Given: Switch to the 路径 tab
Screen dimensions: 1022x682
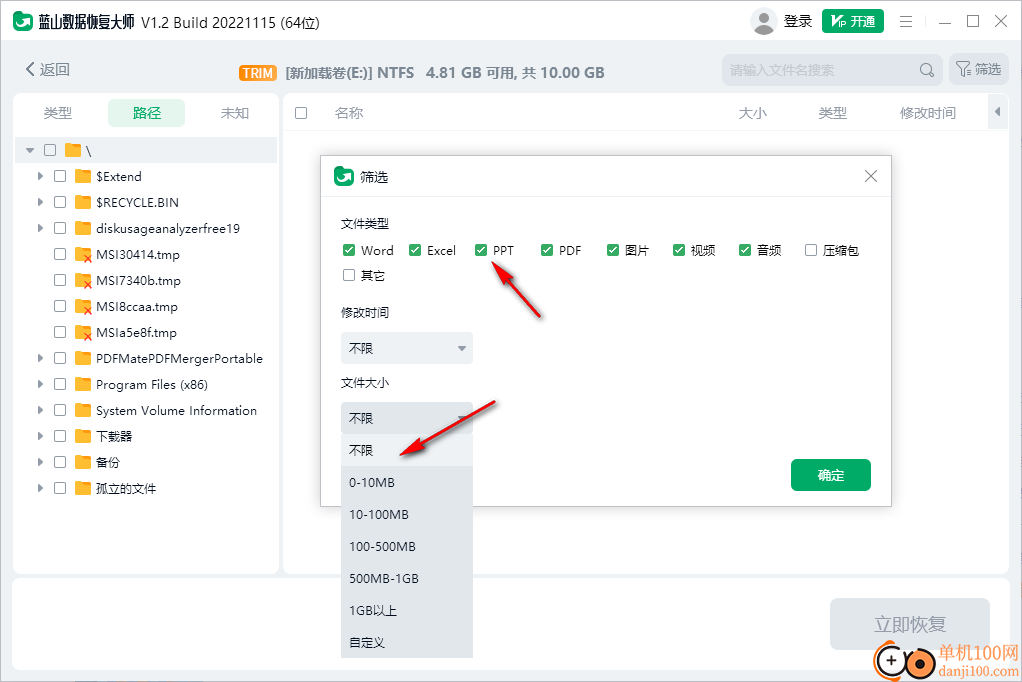Looking at the screenshot, I should coord(147,113).
